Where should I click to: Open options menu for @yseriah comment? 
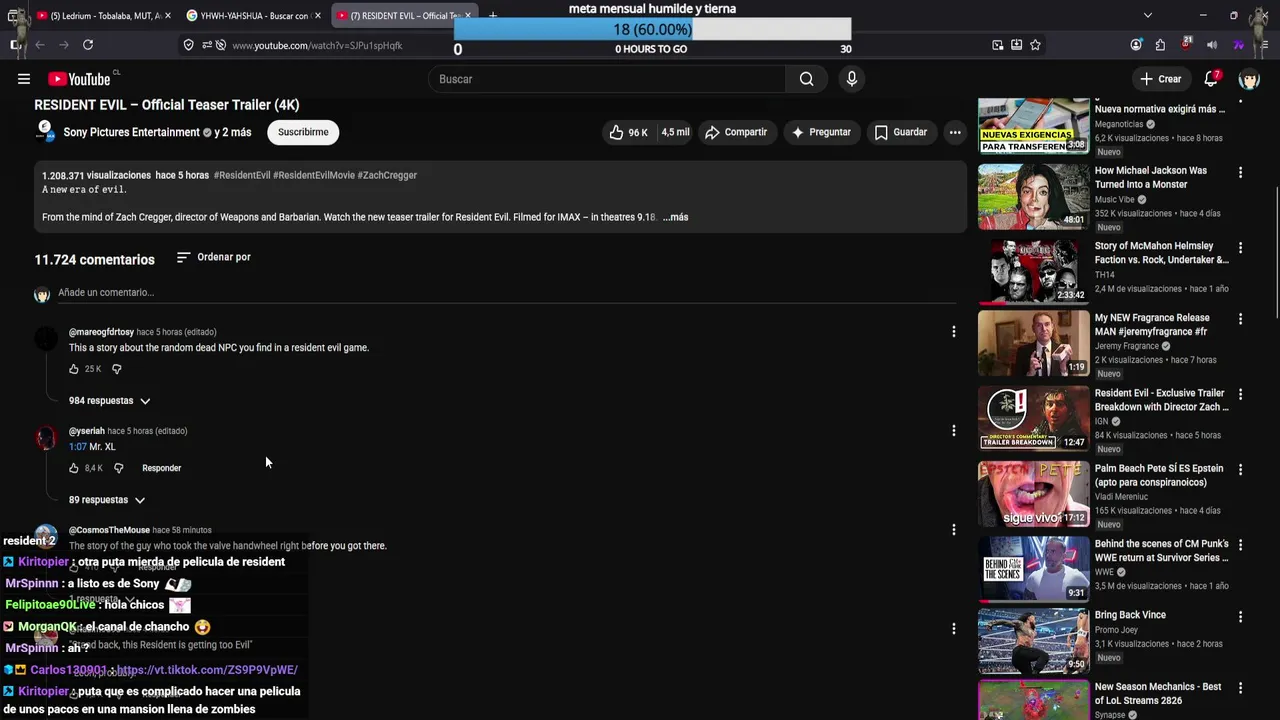tap(954, 430)
